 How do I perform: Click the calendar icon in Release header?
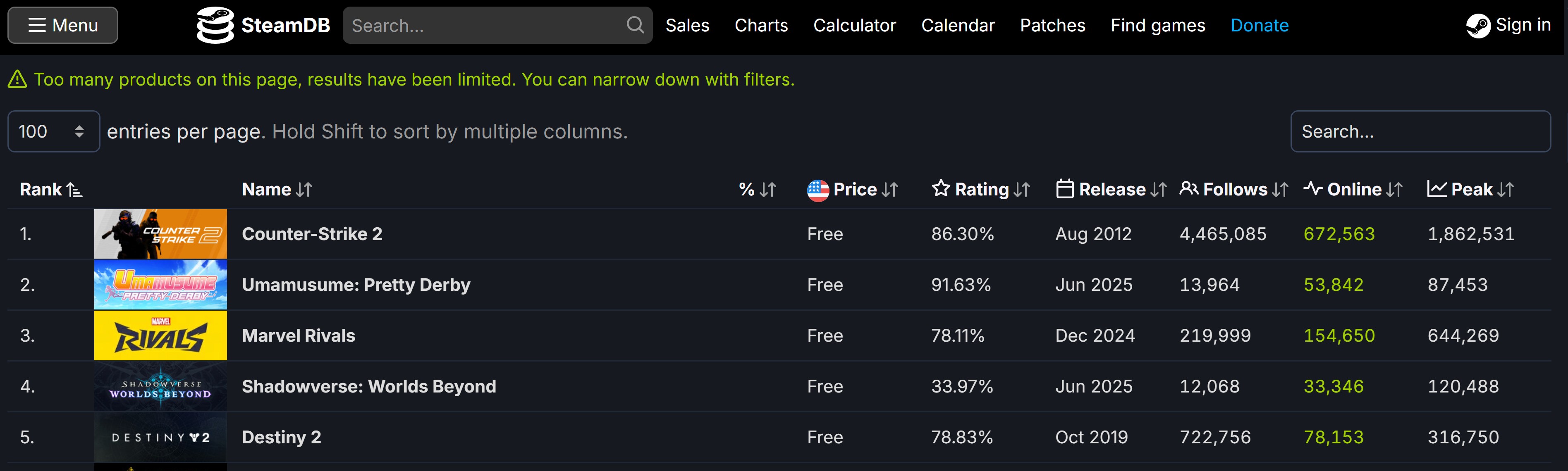coord(1065,189)
